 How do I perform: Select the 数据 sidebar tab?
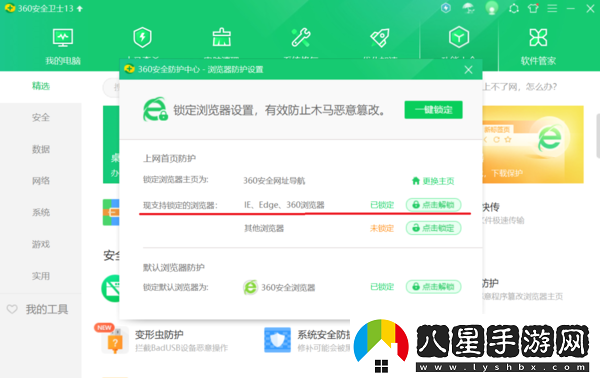[41, 149]
